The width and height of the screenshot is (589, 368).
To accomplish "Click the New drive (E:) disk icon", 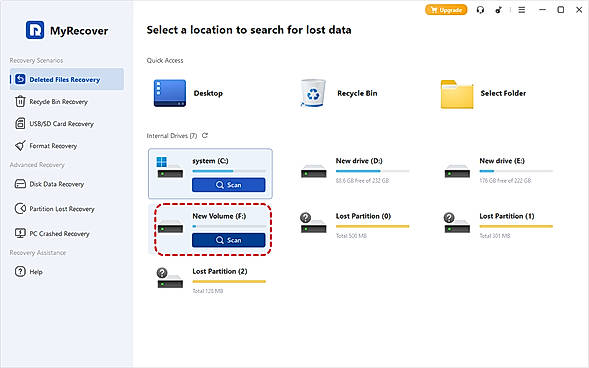I will (x=457, y=171).
